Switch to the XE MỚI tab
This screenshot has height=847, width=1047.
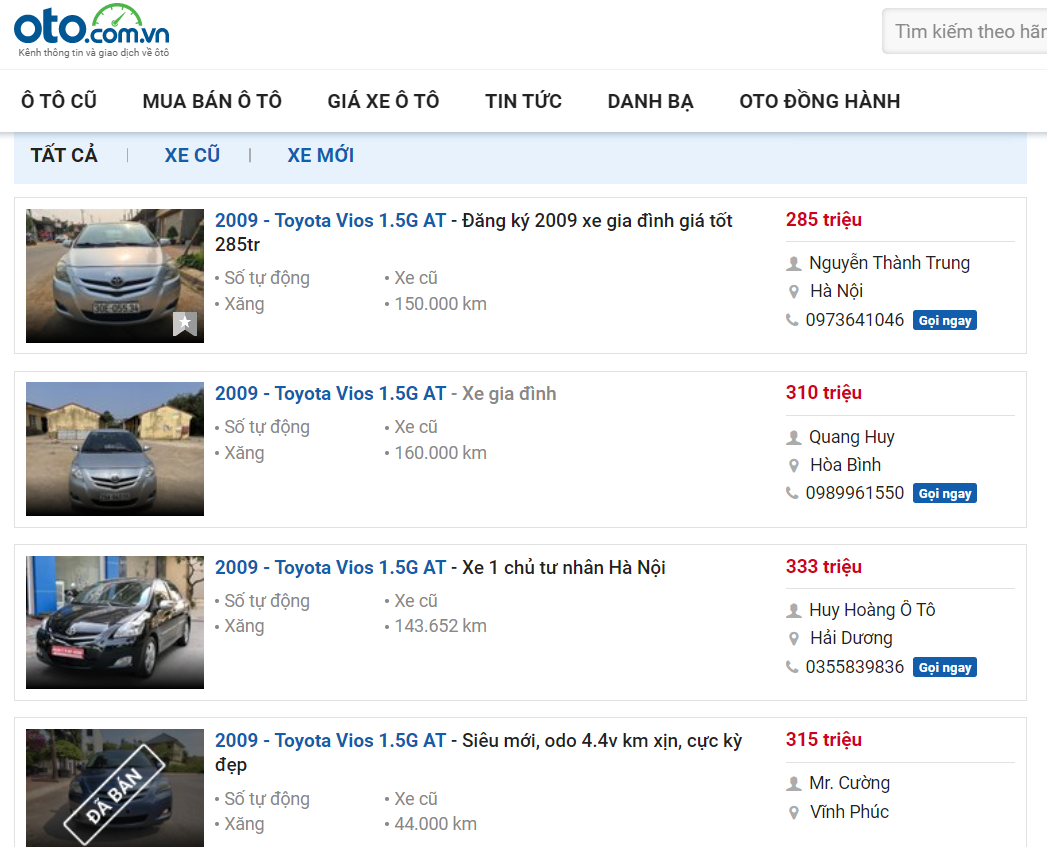(320, 154)
